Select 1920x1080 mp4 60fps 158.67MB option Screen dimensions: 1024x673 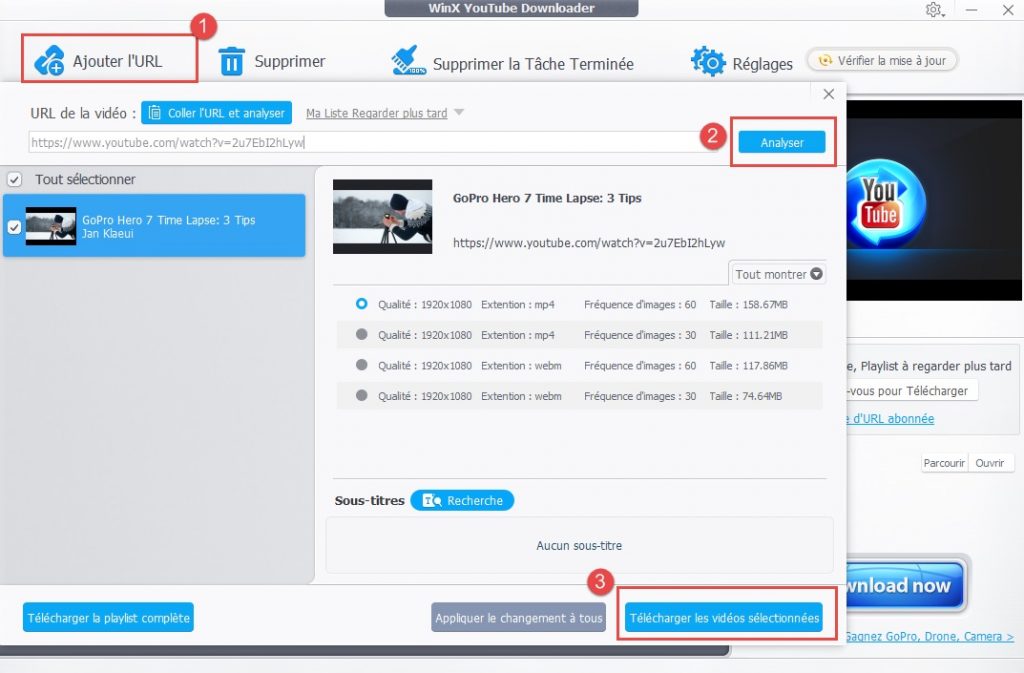click(x=361, y=304)
